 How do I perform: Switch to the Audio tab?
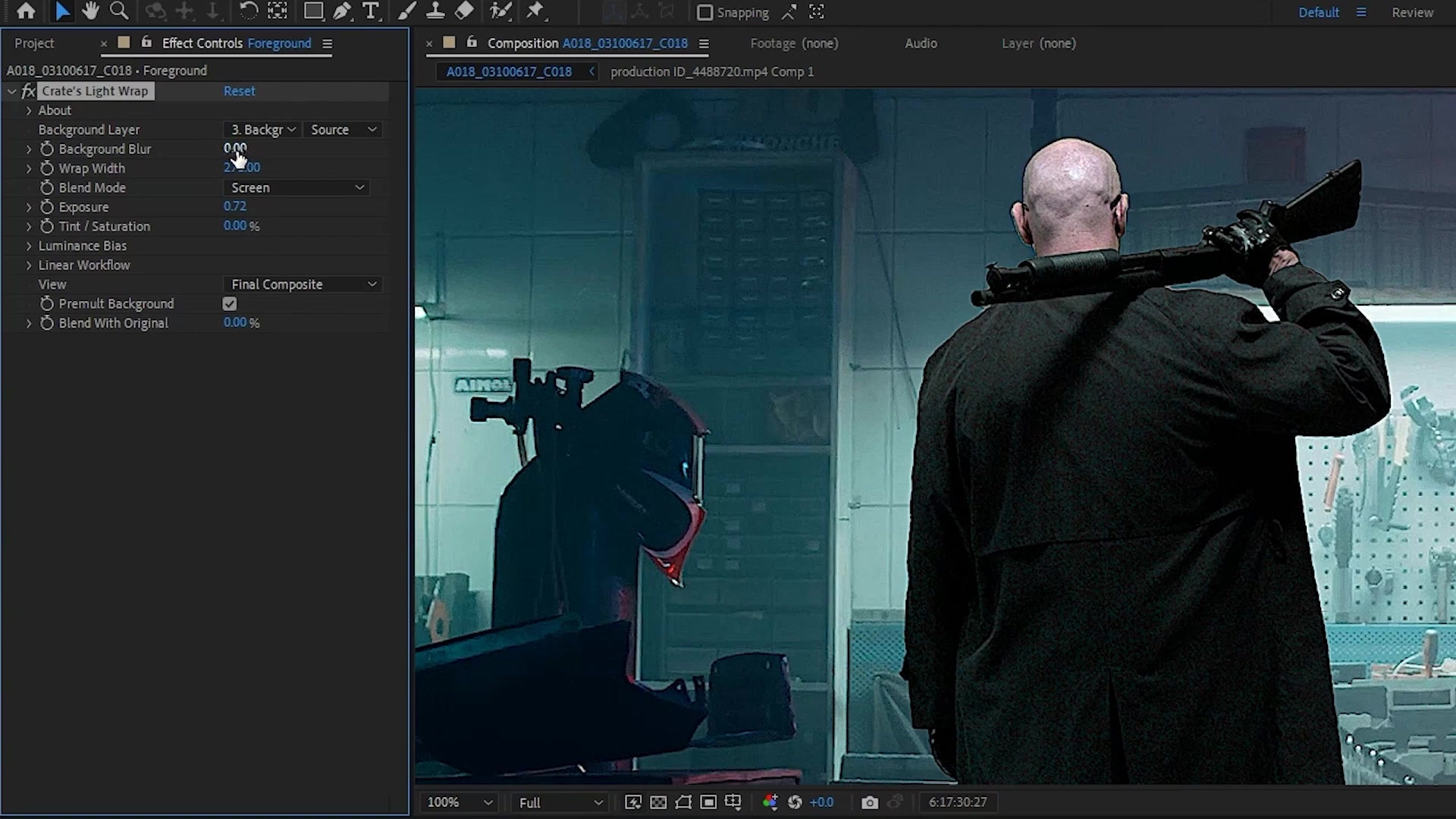pyautogui.click(x=921, y=43)
